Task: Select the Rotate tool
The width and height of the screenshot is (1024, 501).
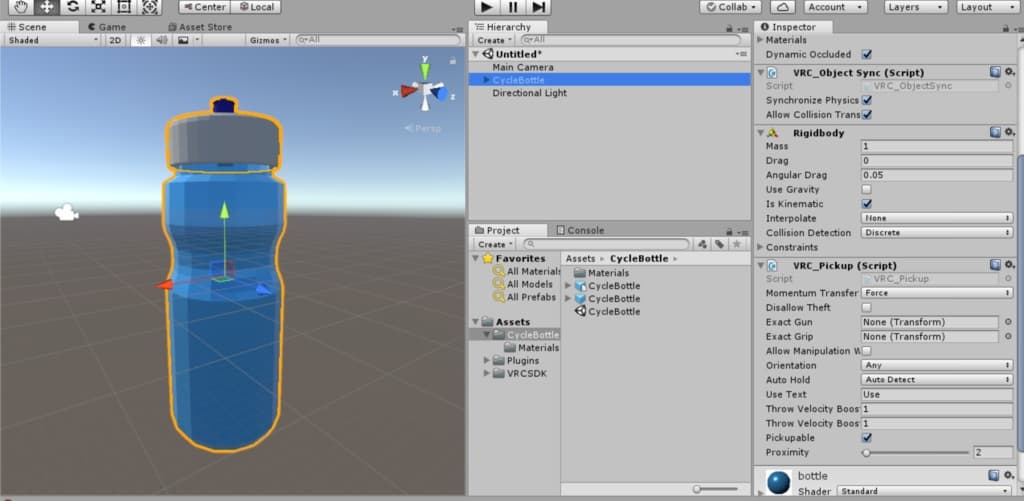Action: coord(72,7)
